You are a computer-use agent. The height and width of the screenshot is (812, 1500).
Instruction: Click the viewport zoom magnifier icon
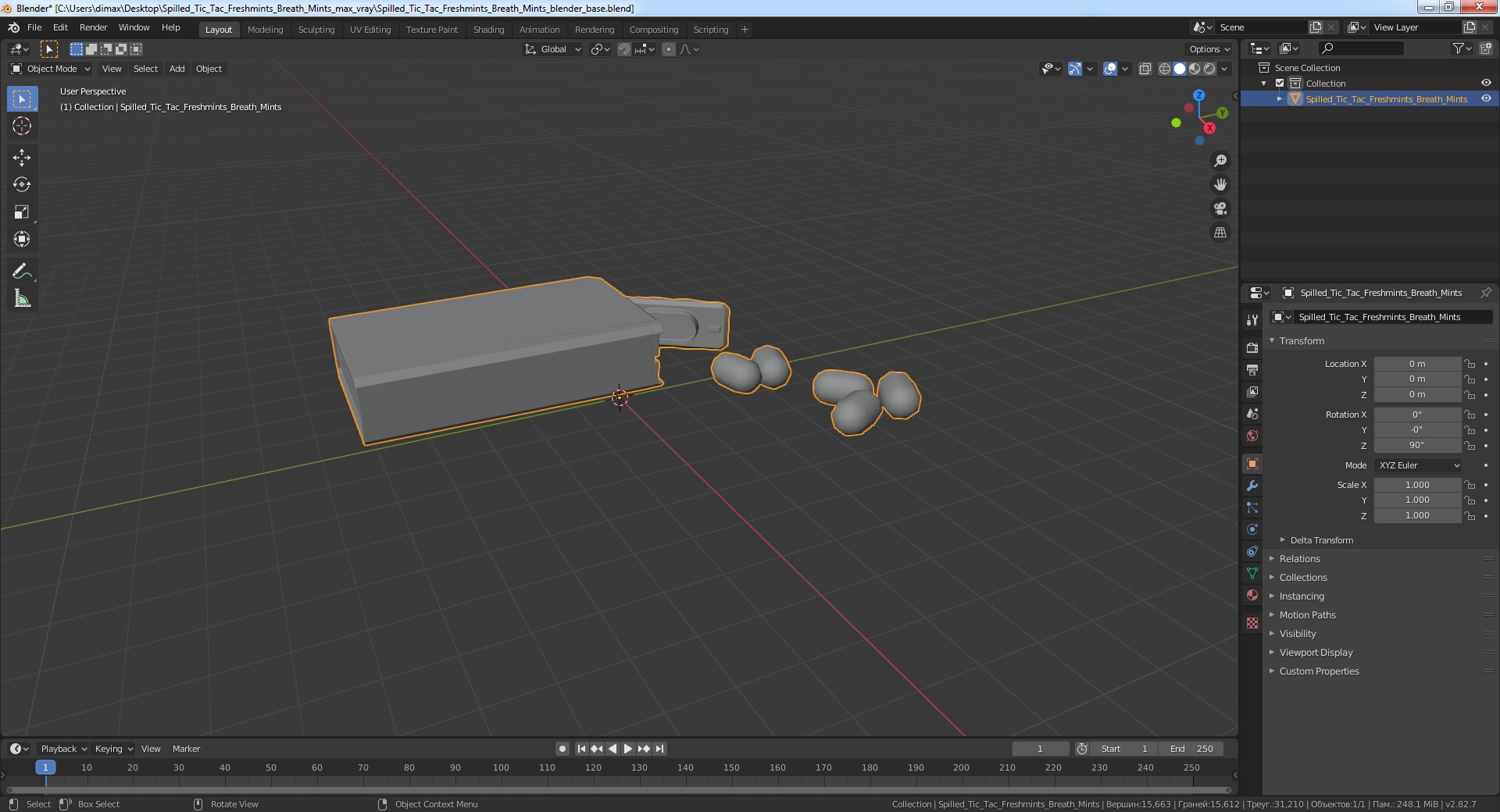pos(1220,161)
